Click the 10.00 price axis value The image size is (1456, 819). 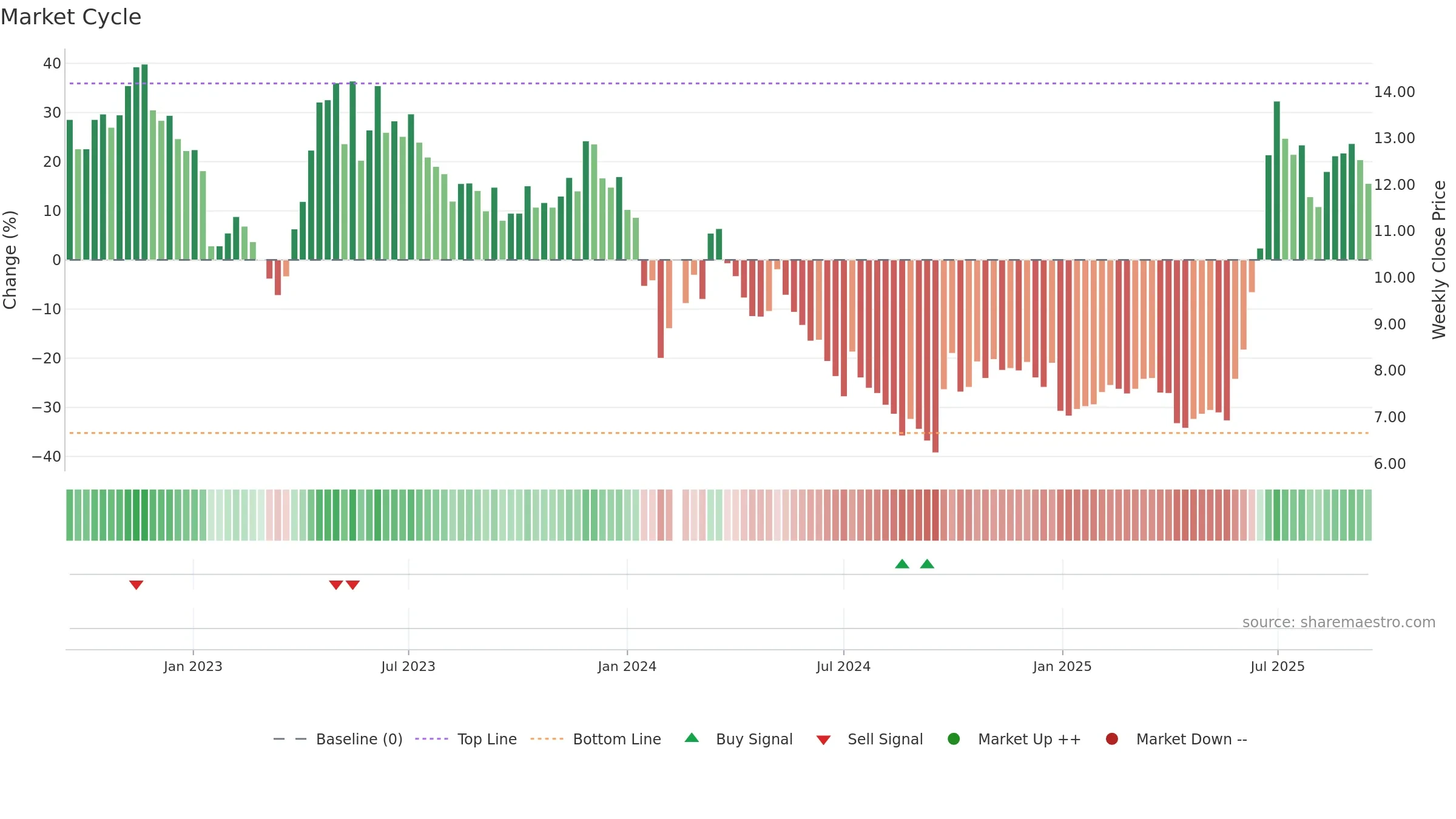click(1395, 278)
